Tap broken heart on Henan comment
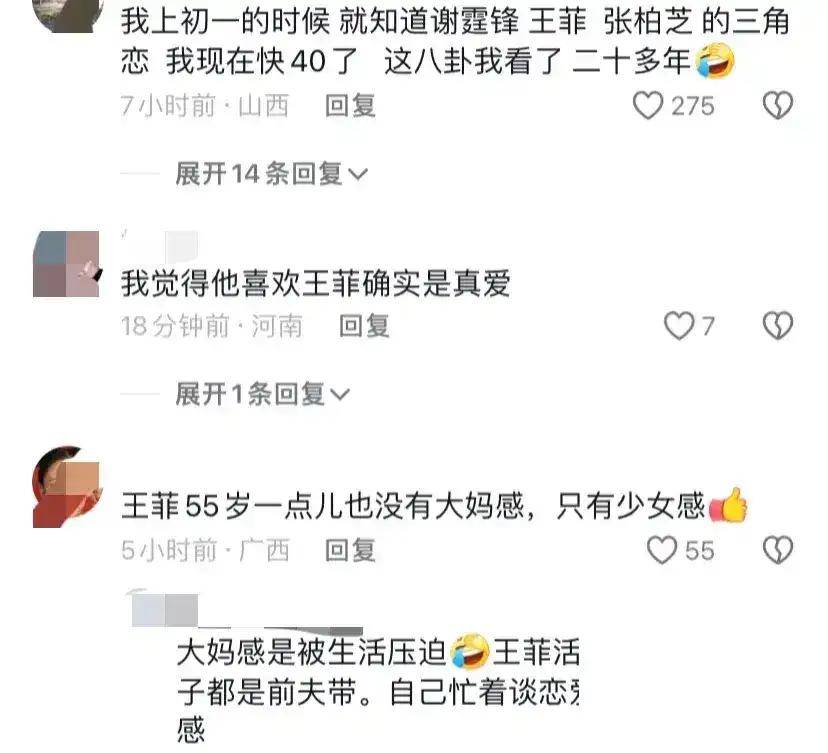 tap(778, 325)
